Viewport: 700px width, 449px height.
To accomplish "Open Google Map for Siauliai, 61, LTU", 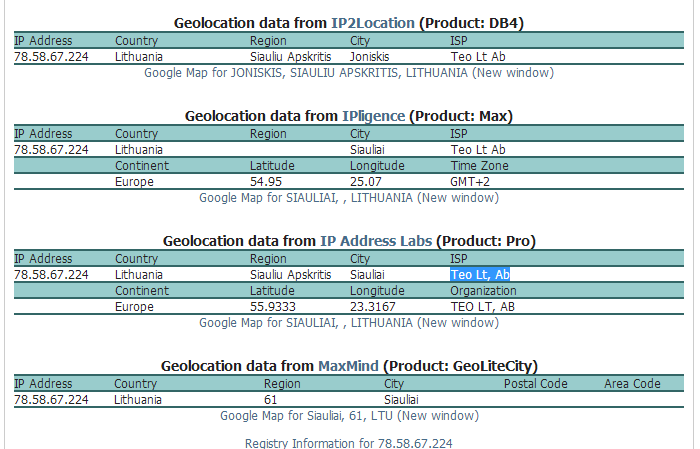I will pyautogui.click(x=349, y=416).
